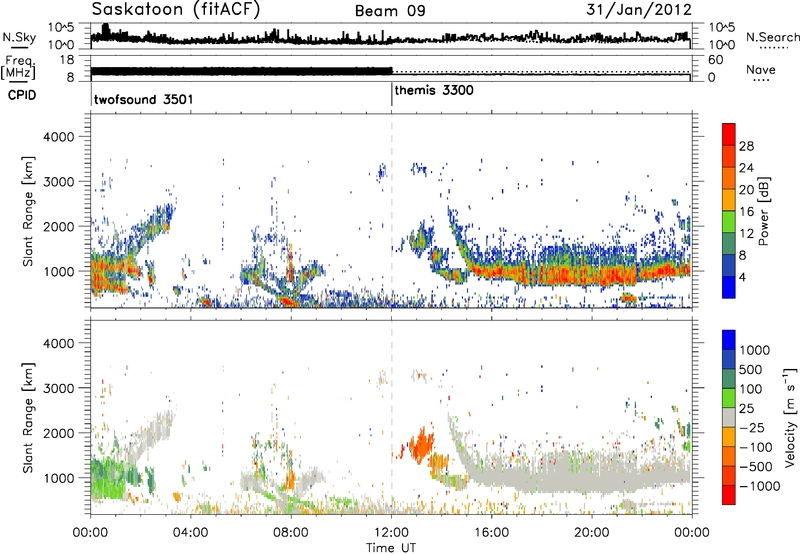
Task: Click the '08:00' time tick label
Action: tap(291, 533)
